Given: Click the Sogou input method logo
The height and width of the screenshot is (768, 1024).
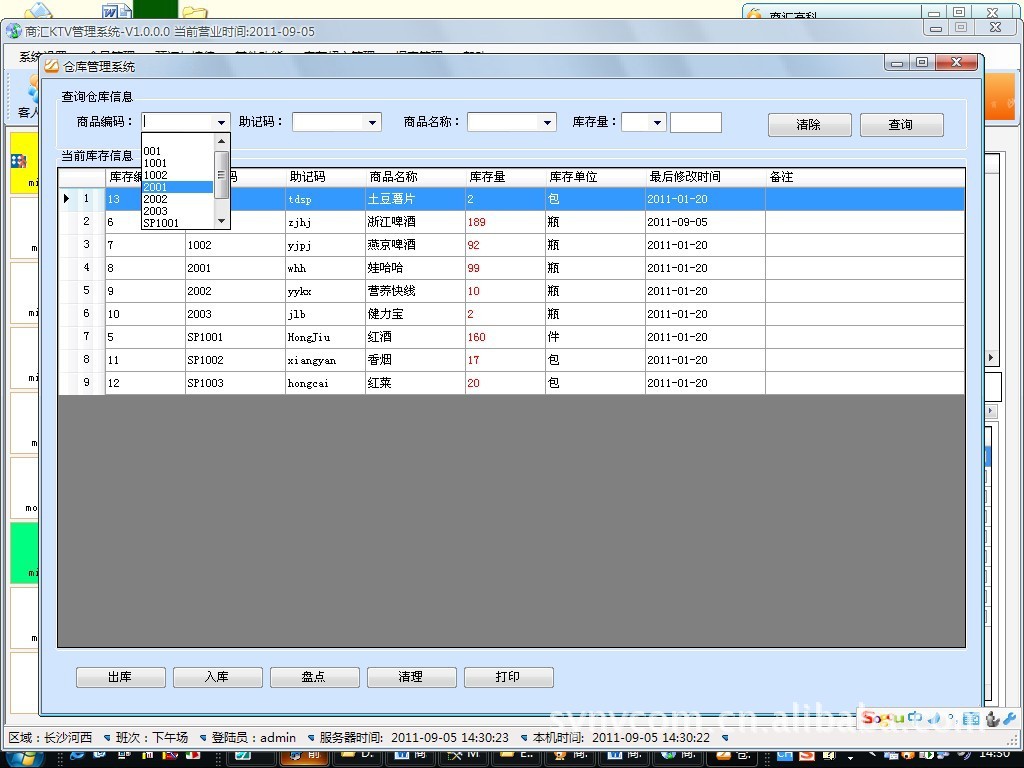Looking at the screenshot, I should 883,718.
